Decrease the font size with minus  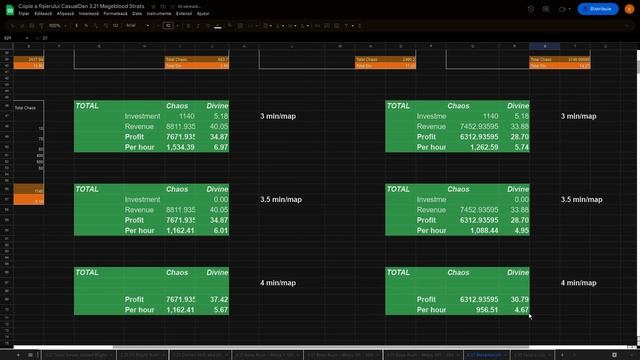158,26
